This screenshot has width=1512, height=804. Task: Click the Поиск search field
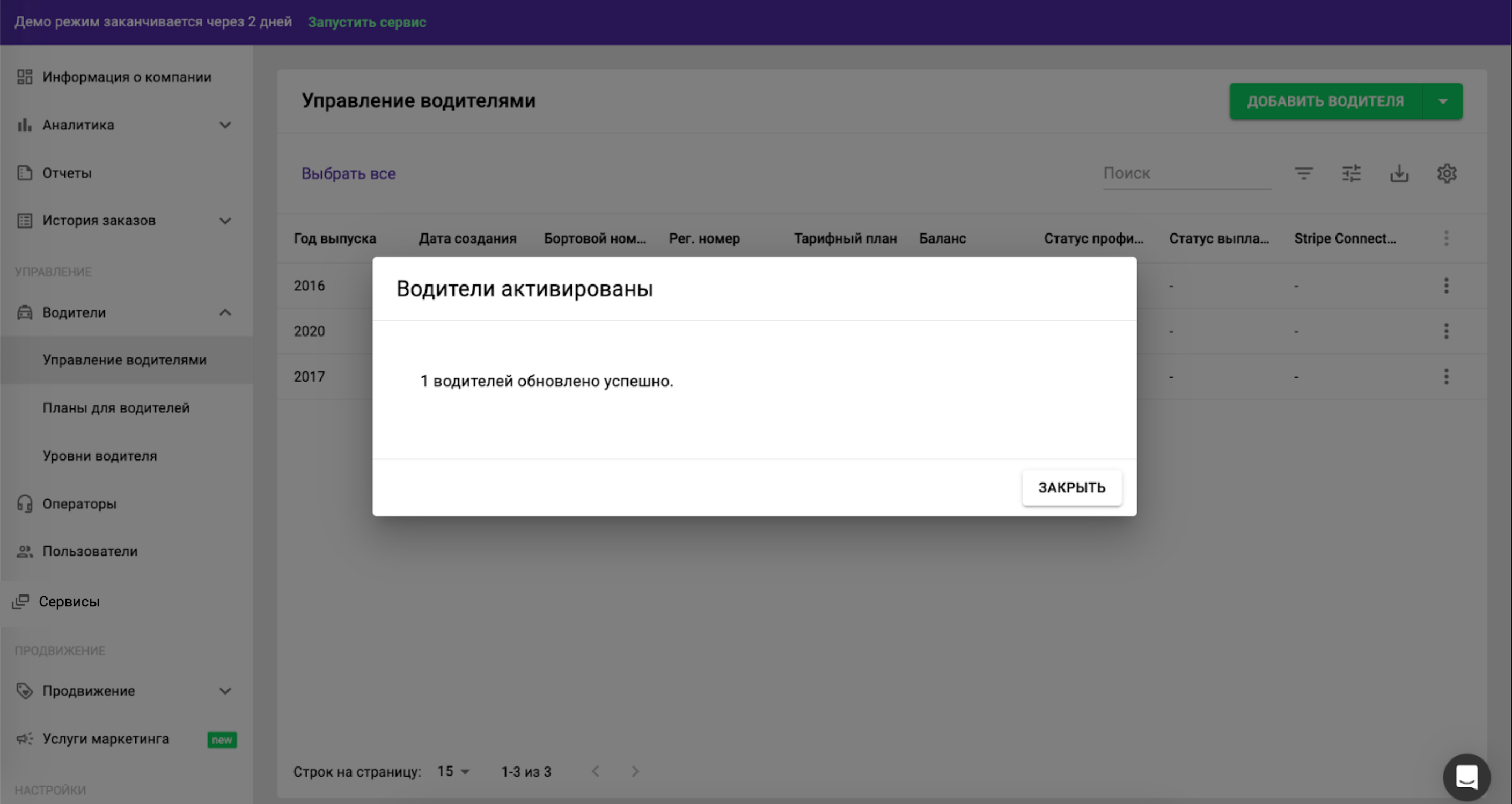tap(1186, 173)
